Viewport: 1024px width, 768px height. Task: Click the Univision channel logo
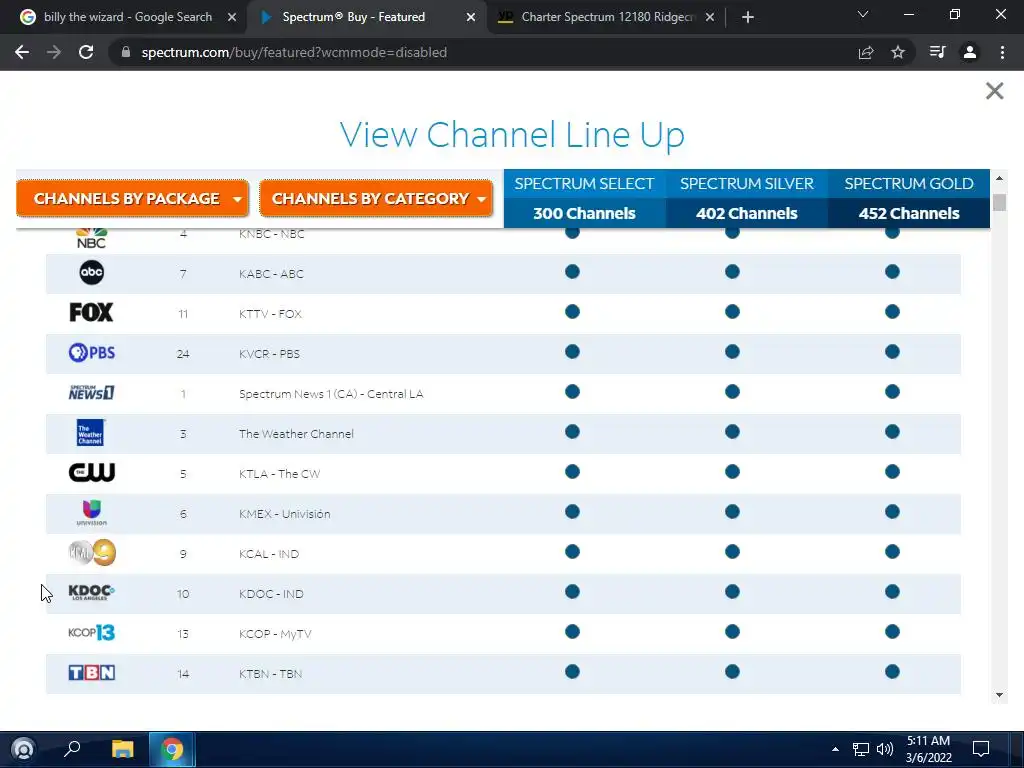(x=91, y=513)
